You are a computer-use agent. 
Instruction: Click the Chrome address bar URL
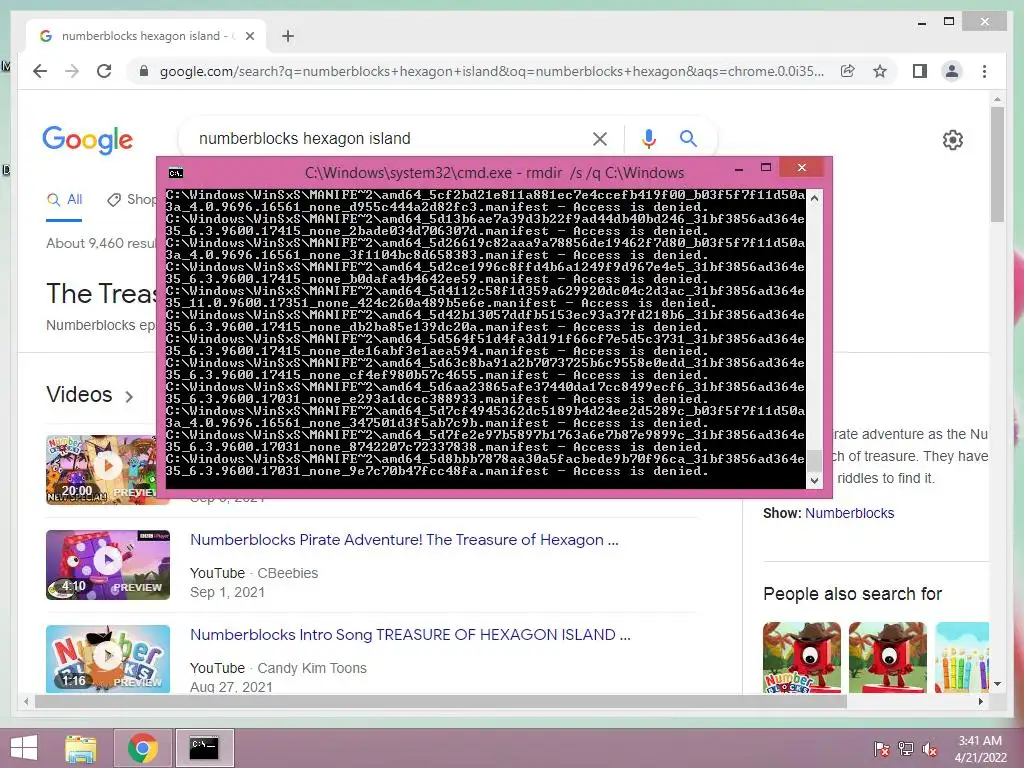[492, 71]
